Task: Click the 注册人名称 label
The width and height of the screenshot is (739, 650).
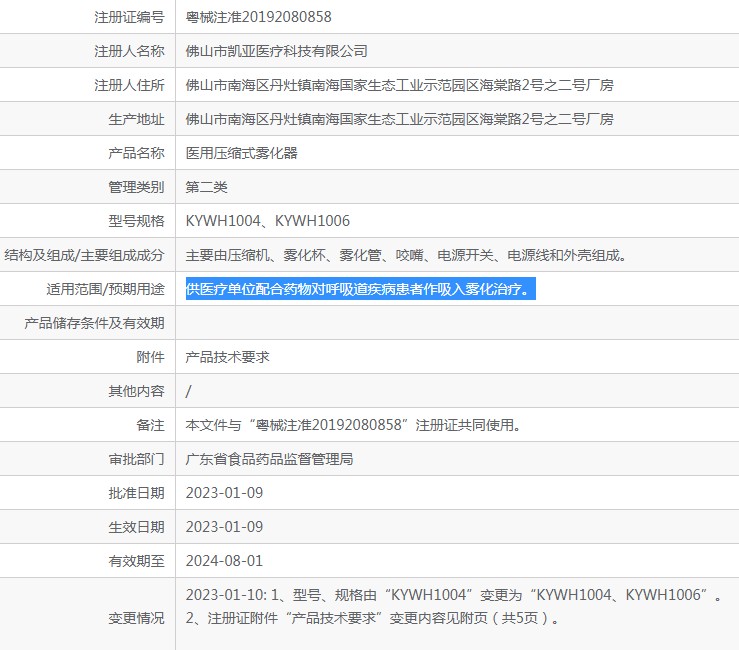Action: [129, 51]
